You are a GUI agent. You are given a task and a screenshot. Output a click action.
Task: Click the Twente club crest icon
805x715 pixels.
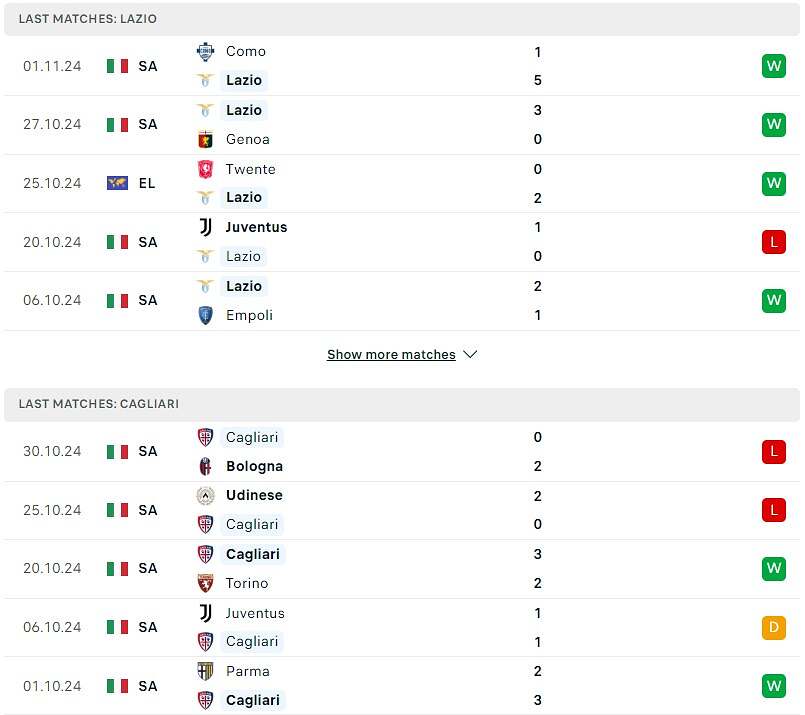205,169
